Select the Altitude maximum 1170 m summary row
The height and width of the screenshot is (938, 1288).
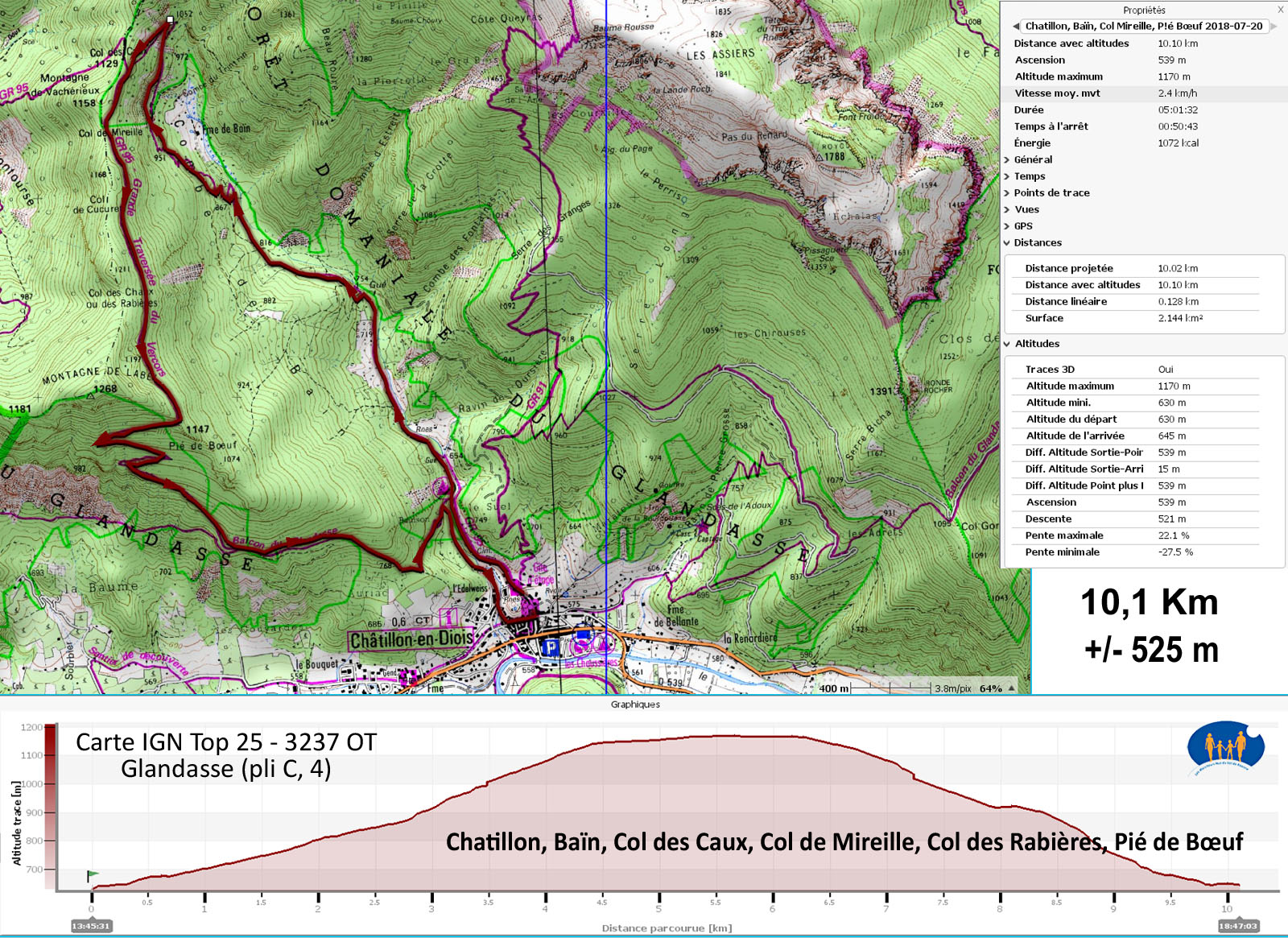(1143, 76)
